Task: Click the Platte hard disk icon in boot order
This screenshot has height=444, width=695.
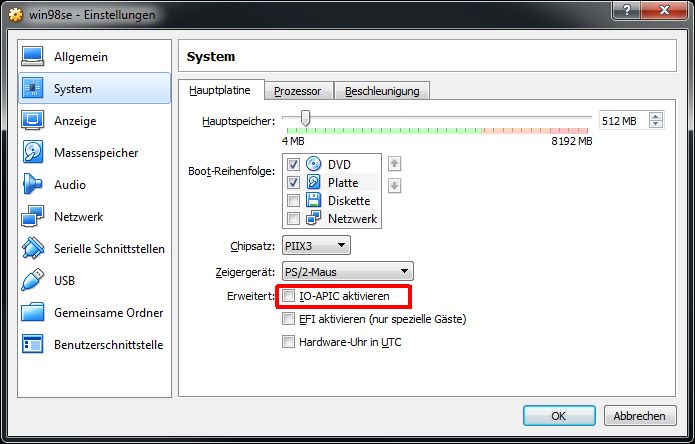Action: click(313, 182)
